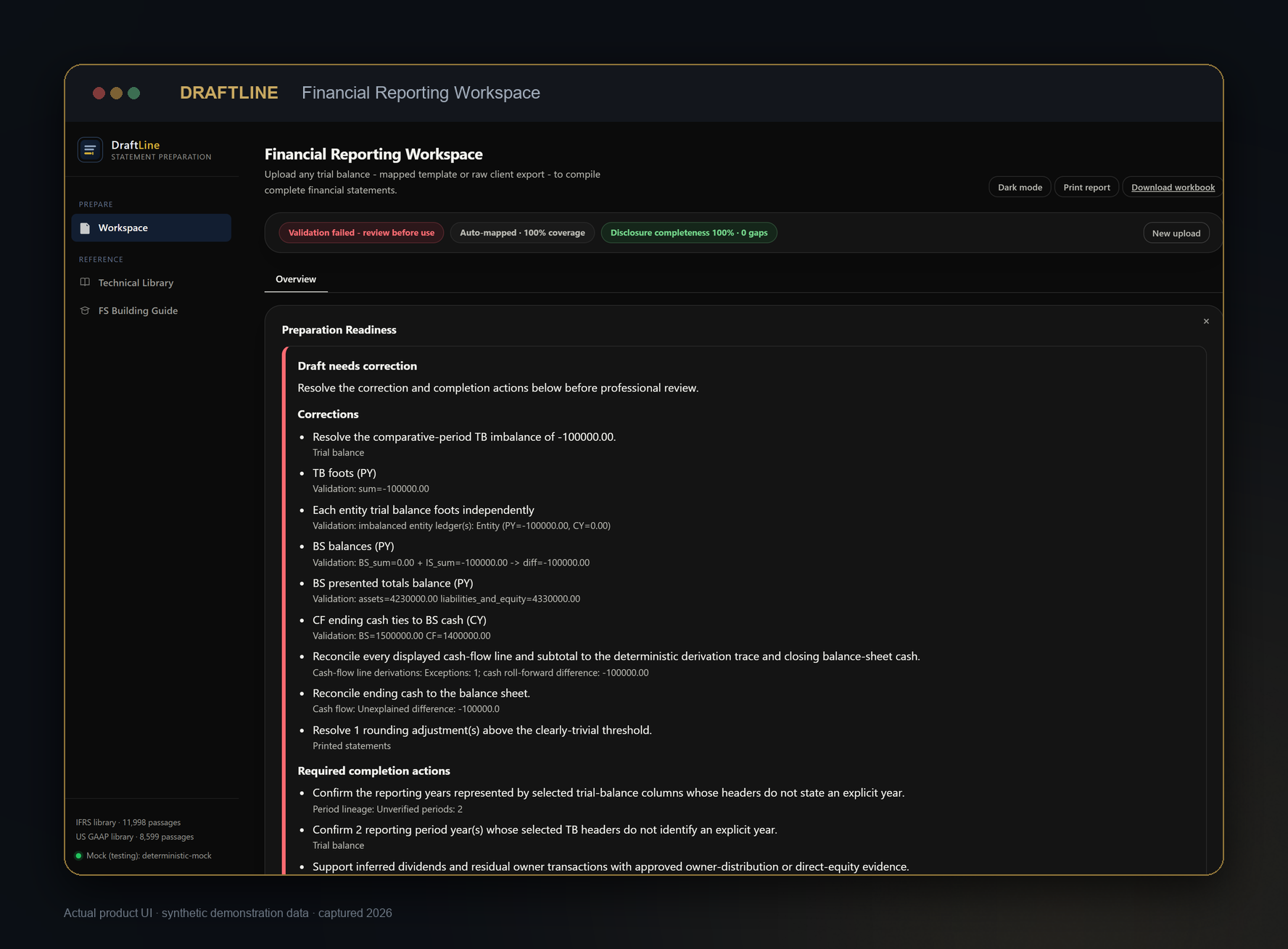Click the Technical Library book icon

coord(85,283)
